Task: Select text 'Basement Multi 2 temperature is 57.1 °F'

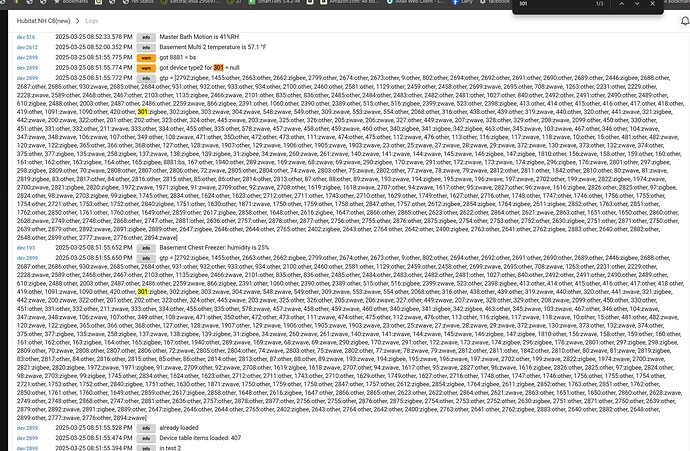Action: [x=213, y=47]
